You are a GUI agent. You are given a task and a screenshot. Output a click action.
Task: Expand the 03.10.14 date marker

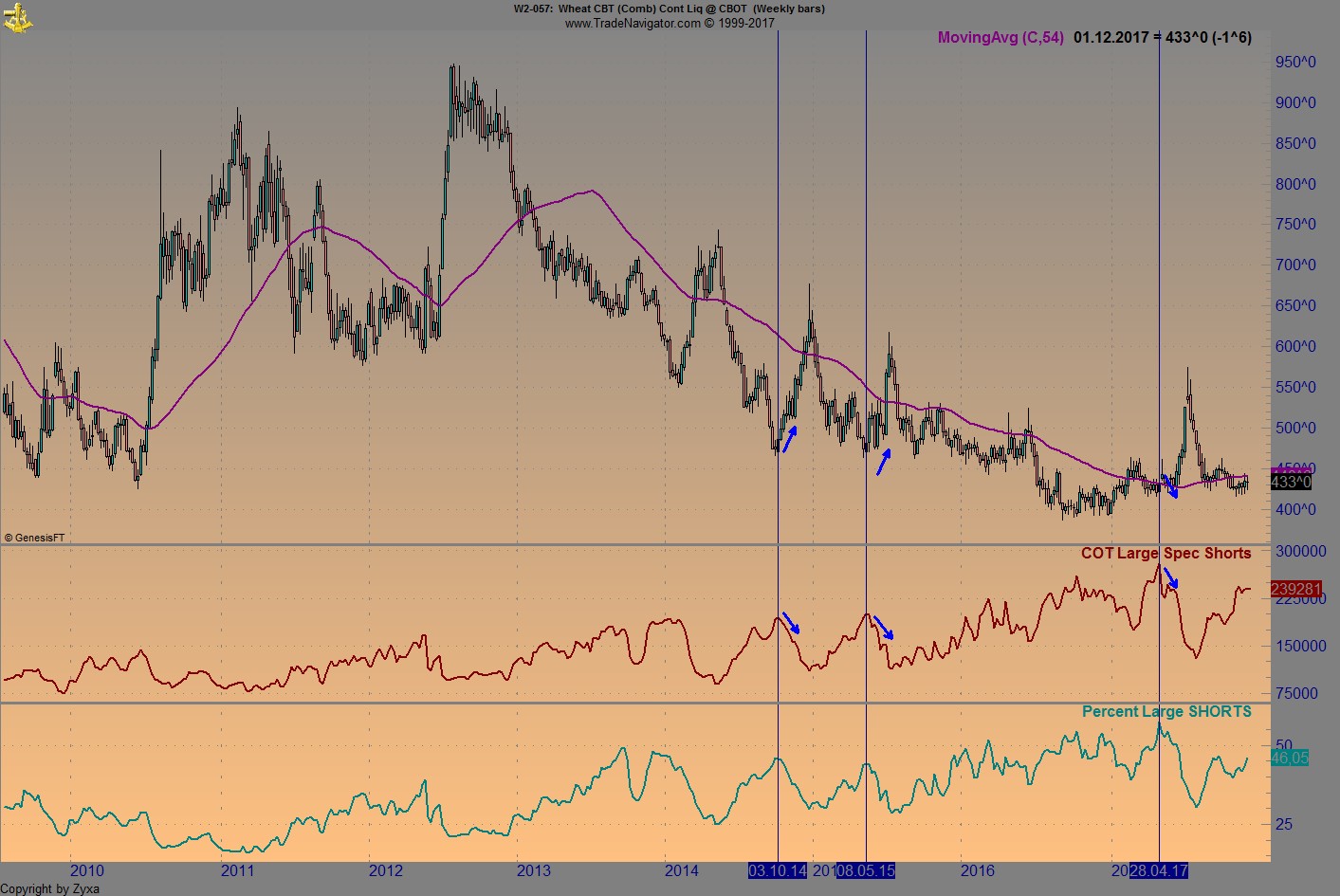(778, 869)
